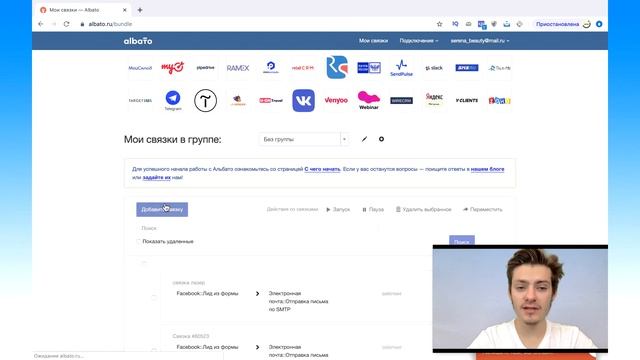The width and height of the screenshot is (640, 360).
Task: Select the YCLIENTS integration logo
Action: click(467, 100)
